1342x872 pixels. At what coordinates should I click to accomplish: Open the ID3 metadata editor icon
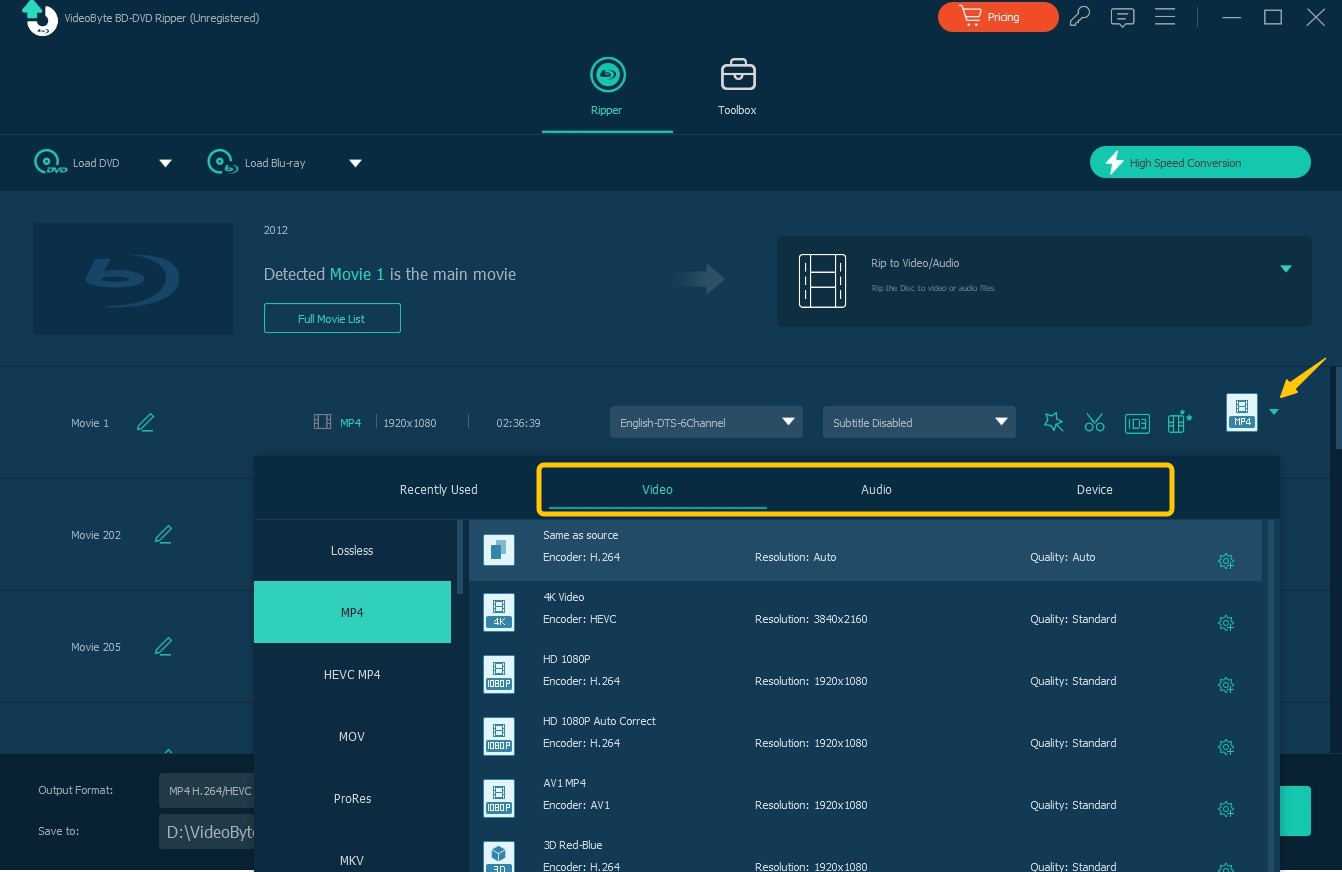click(x=1137, y=423)
